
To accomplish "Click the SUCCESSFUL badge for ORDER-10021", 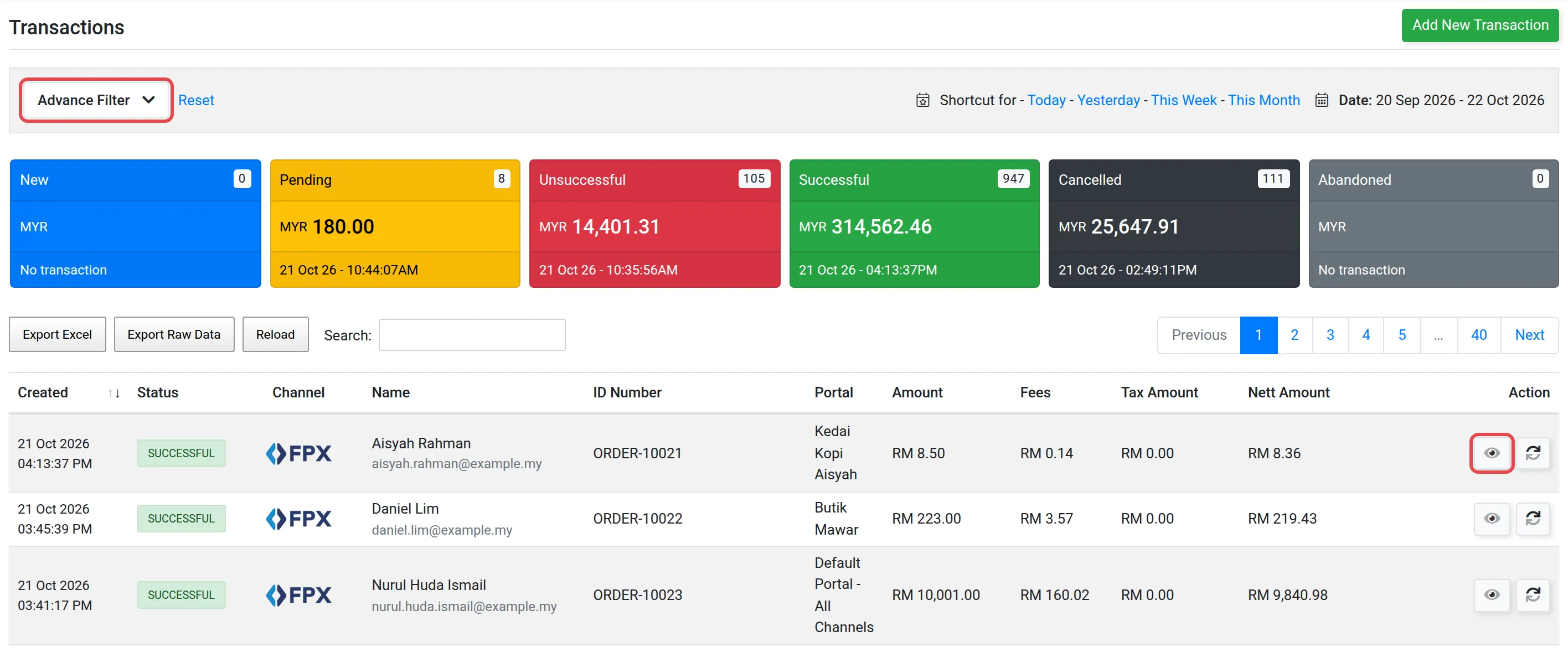I will pyautogui.click(x=181, y=453).
